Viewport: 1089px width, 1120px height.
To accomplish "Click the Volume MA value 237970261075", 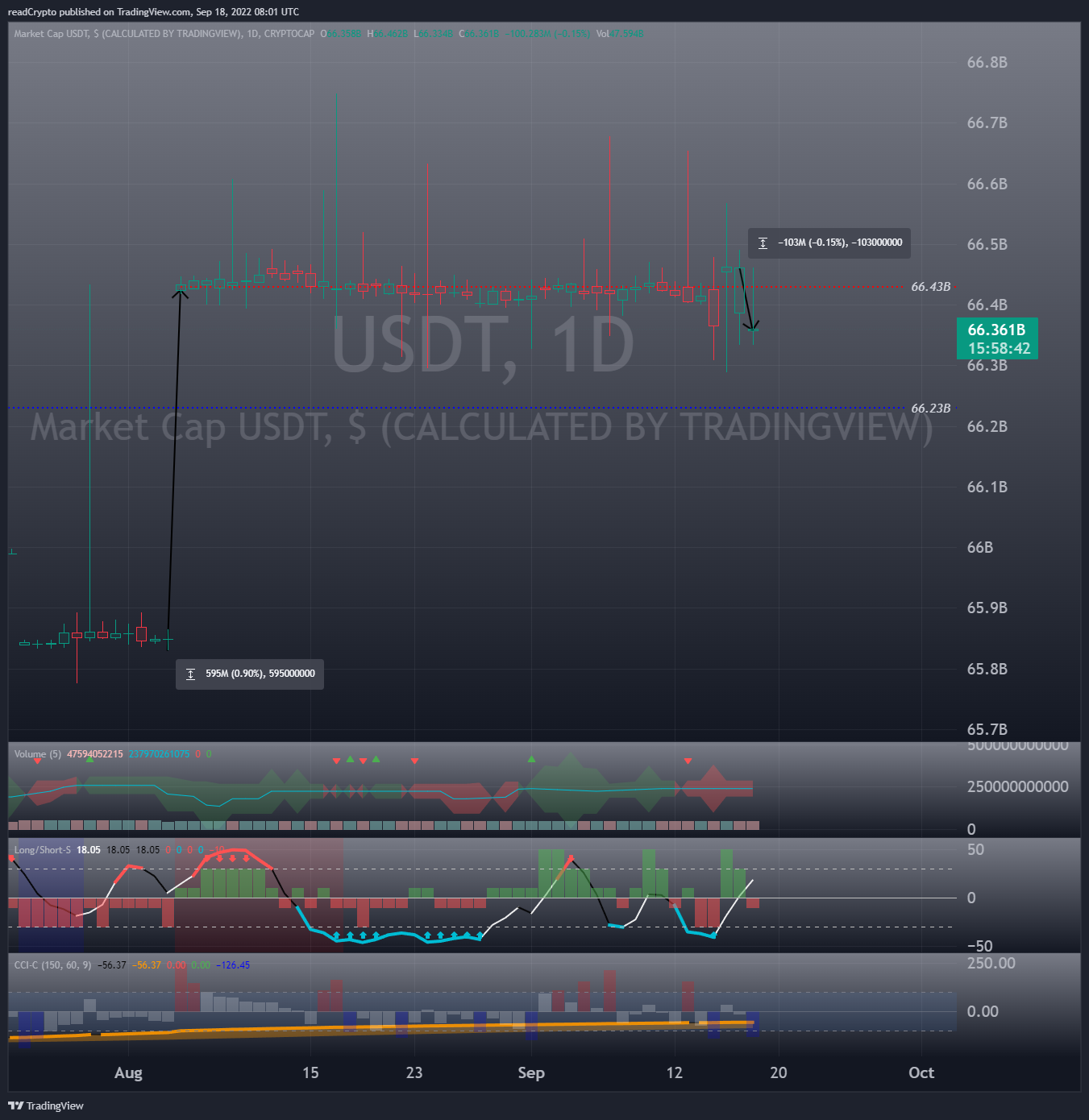I will click(x=159, y=754).
